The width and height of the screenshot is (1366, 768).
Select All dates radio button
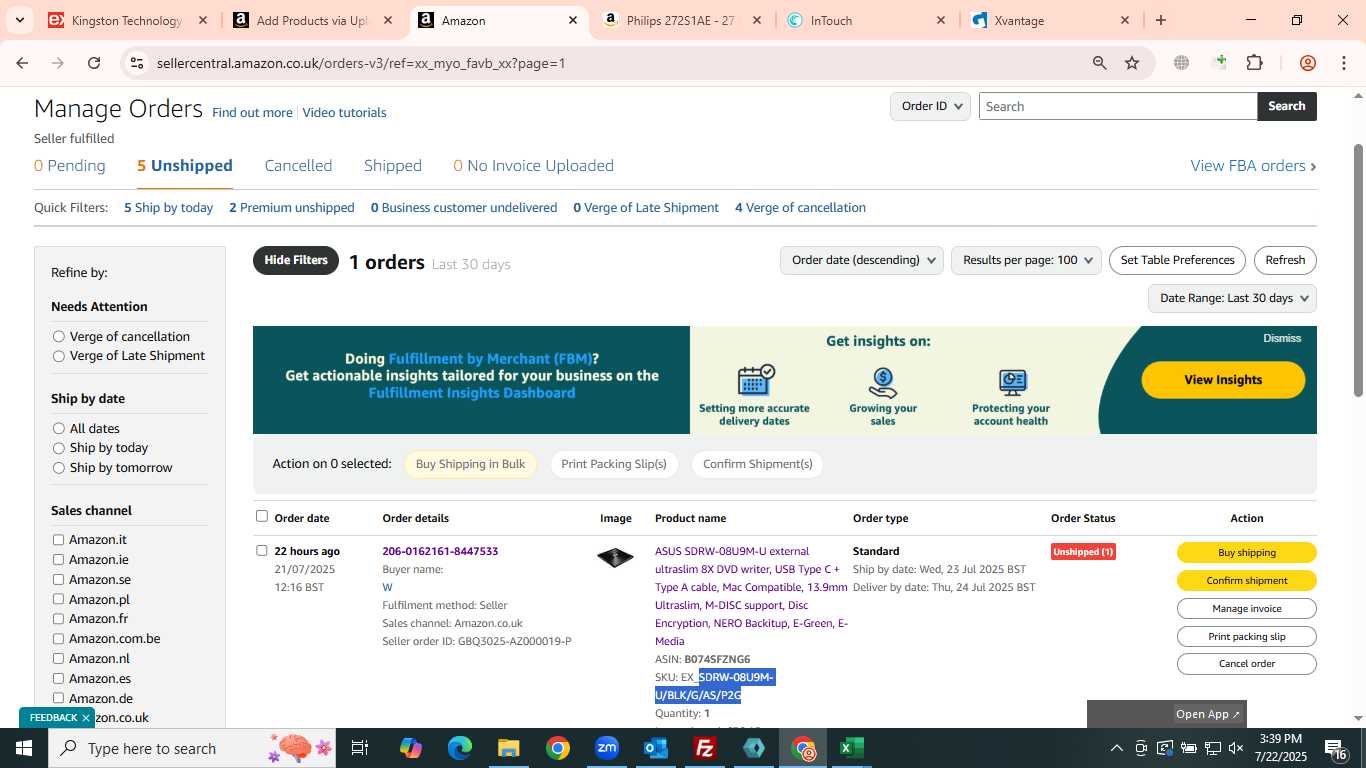(x=59, y=429)
